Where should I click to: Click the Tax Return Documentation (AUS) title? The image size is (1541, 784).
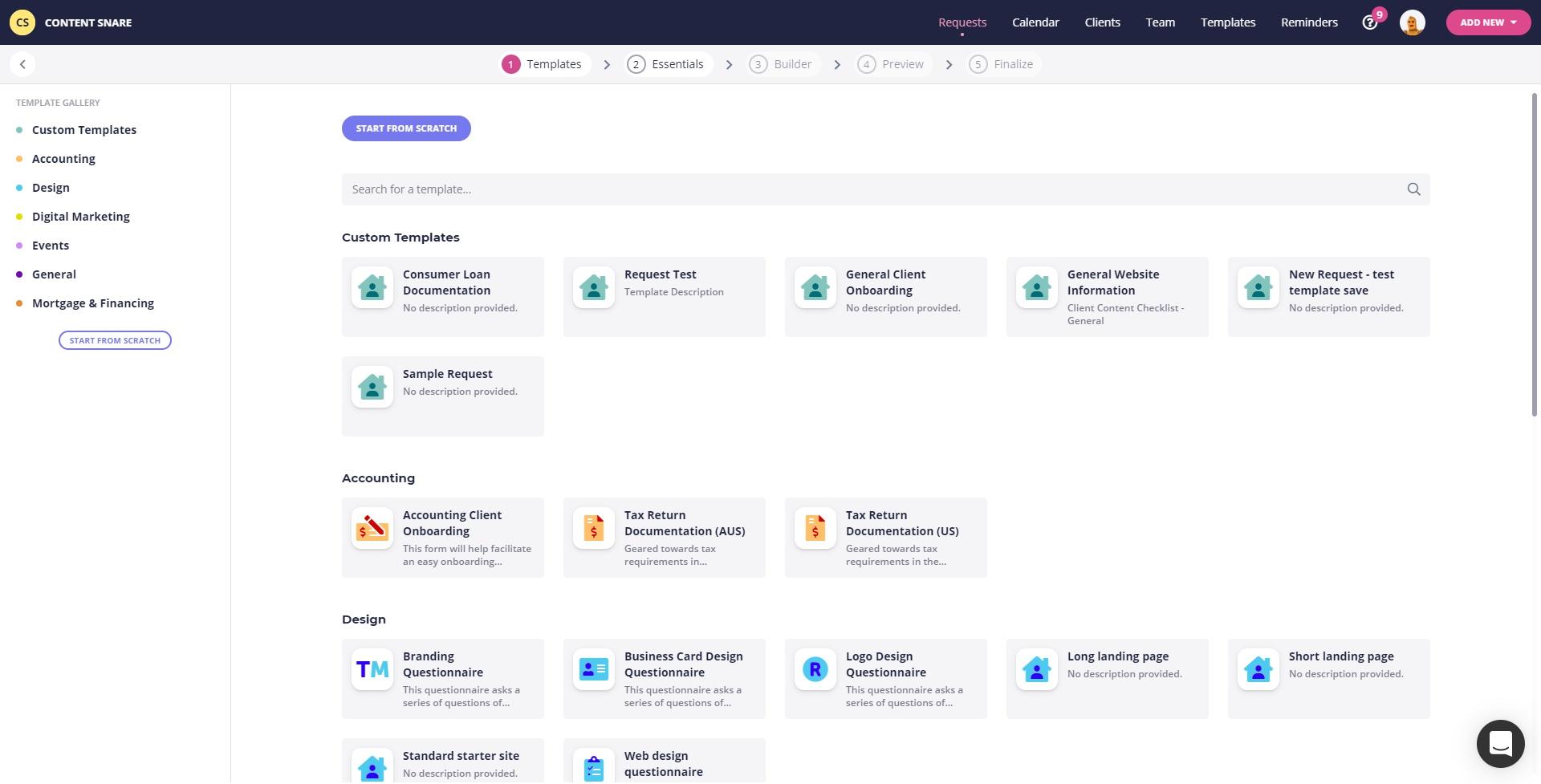click(685, 523)
